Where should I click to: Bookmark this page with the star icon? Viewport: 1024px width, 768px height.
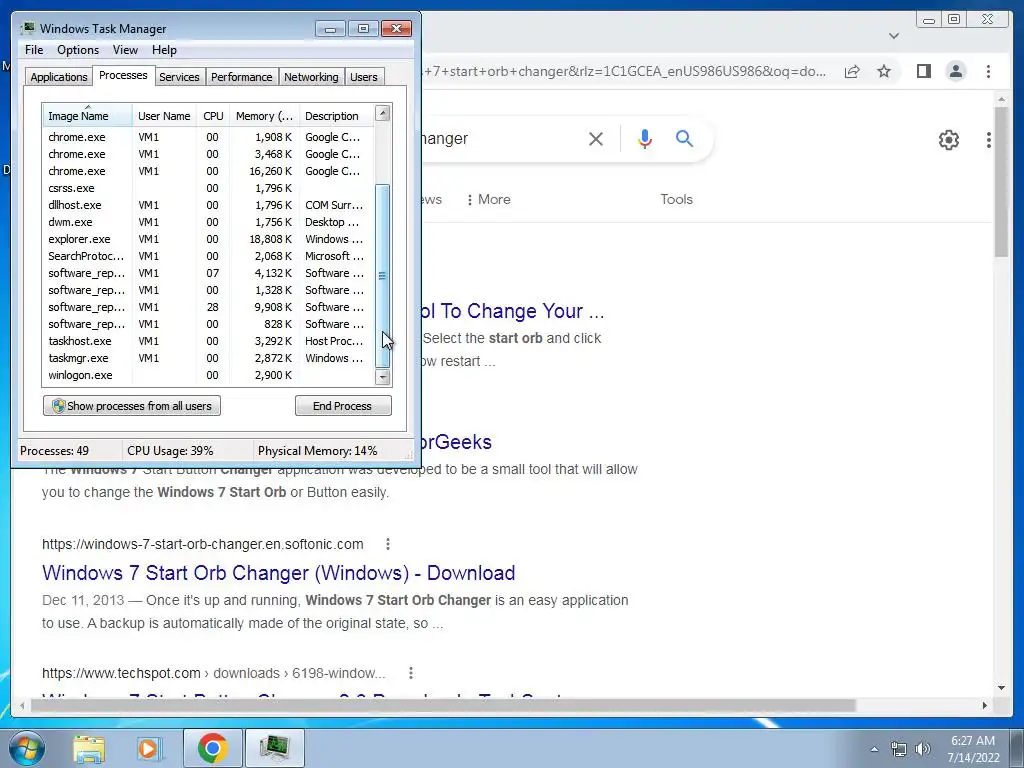(884, 71)
